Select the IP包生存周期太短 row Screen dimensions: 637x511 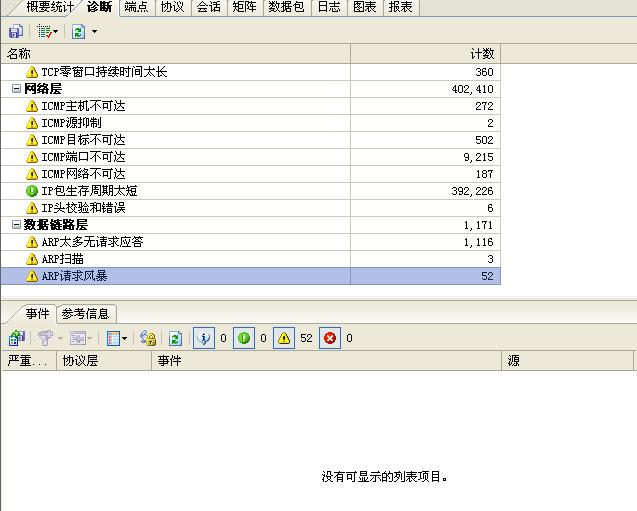251,191
